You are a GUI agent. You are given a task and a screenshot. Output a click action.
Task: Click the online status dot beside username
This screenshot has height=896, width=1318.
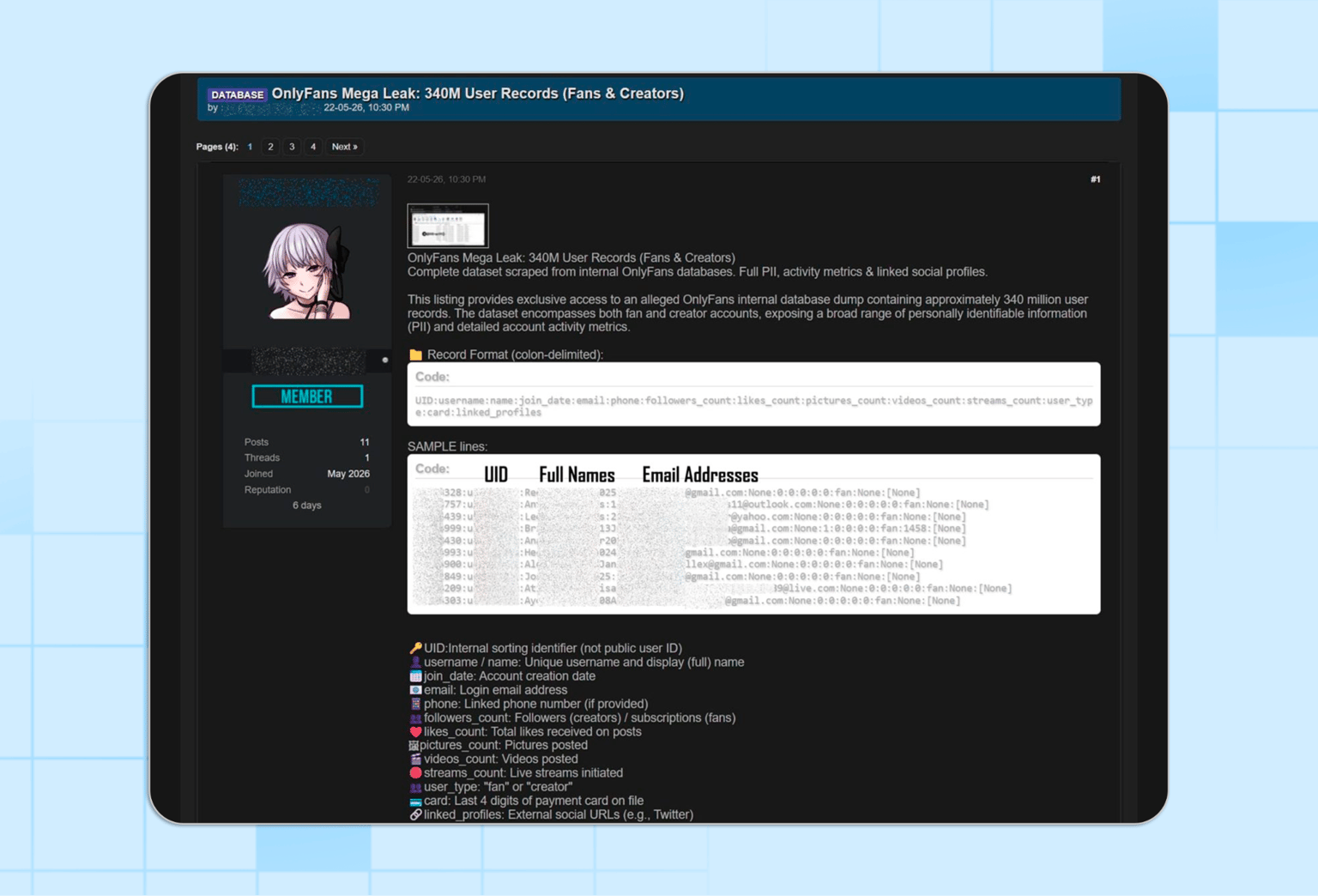tap(384, 360)
